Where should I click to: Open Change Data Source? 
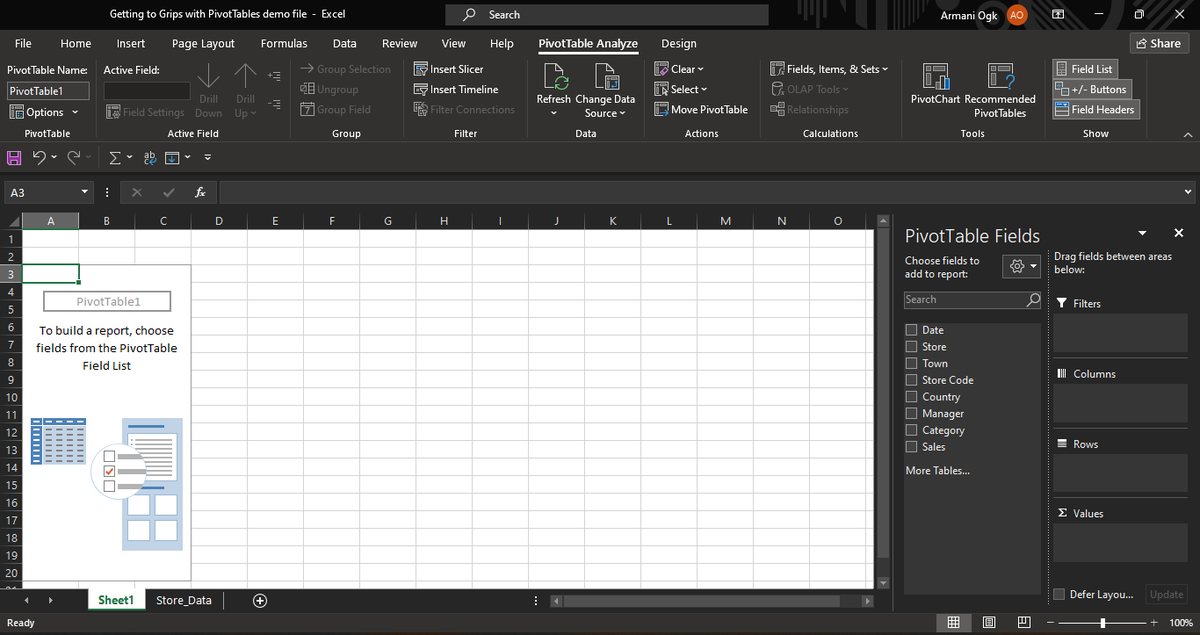point(605,90)
